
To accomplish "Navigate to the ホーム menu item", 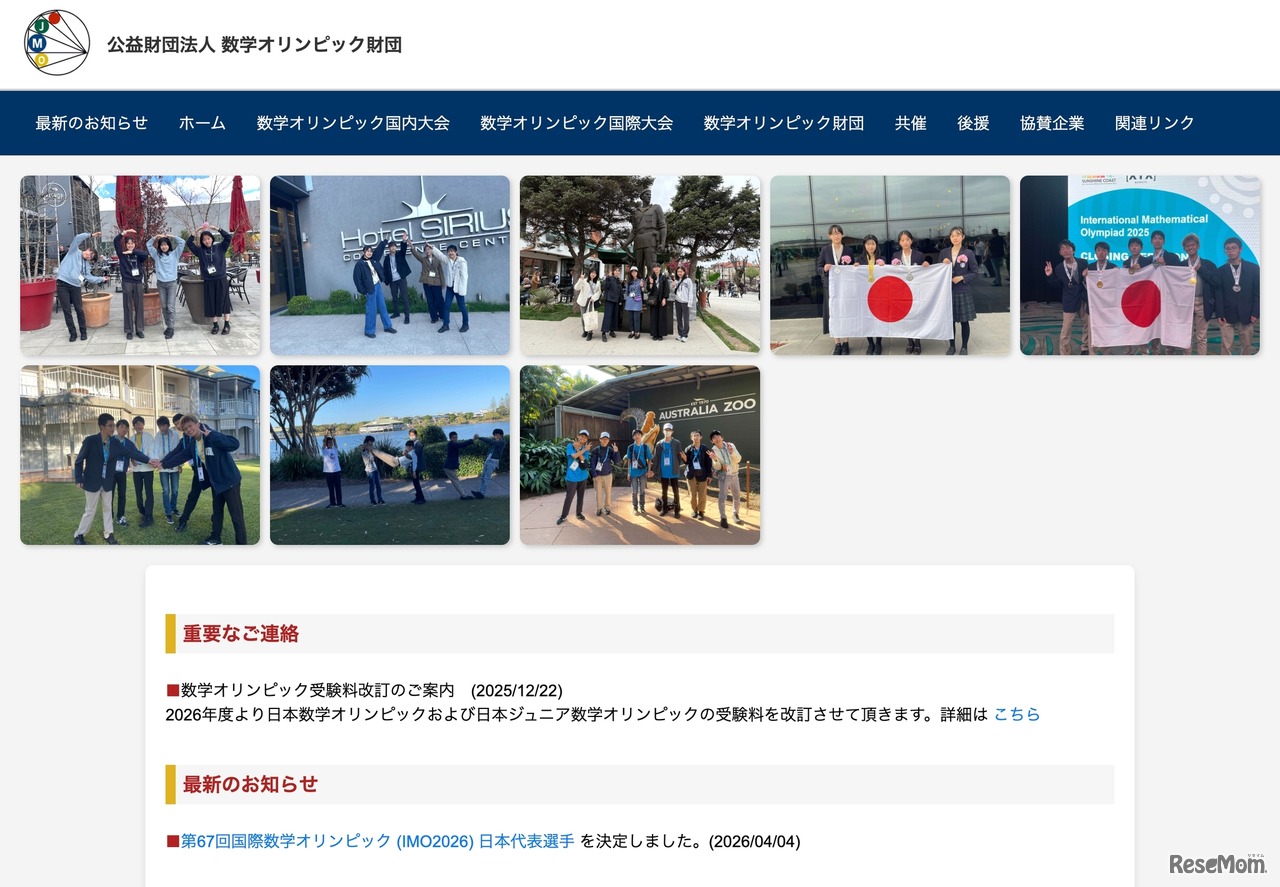I will coord(201,122).
